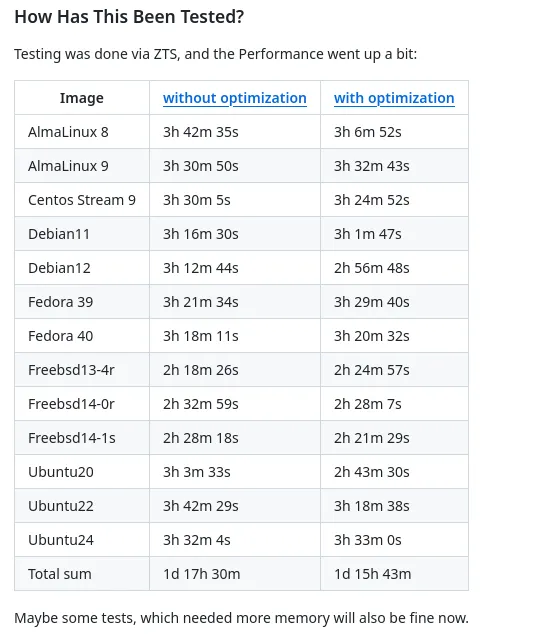Click the Total sum 1d 15h 43m value
The image size is (557, 634).
(x=372, y=574)
